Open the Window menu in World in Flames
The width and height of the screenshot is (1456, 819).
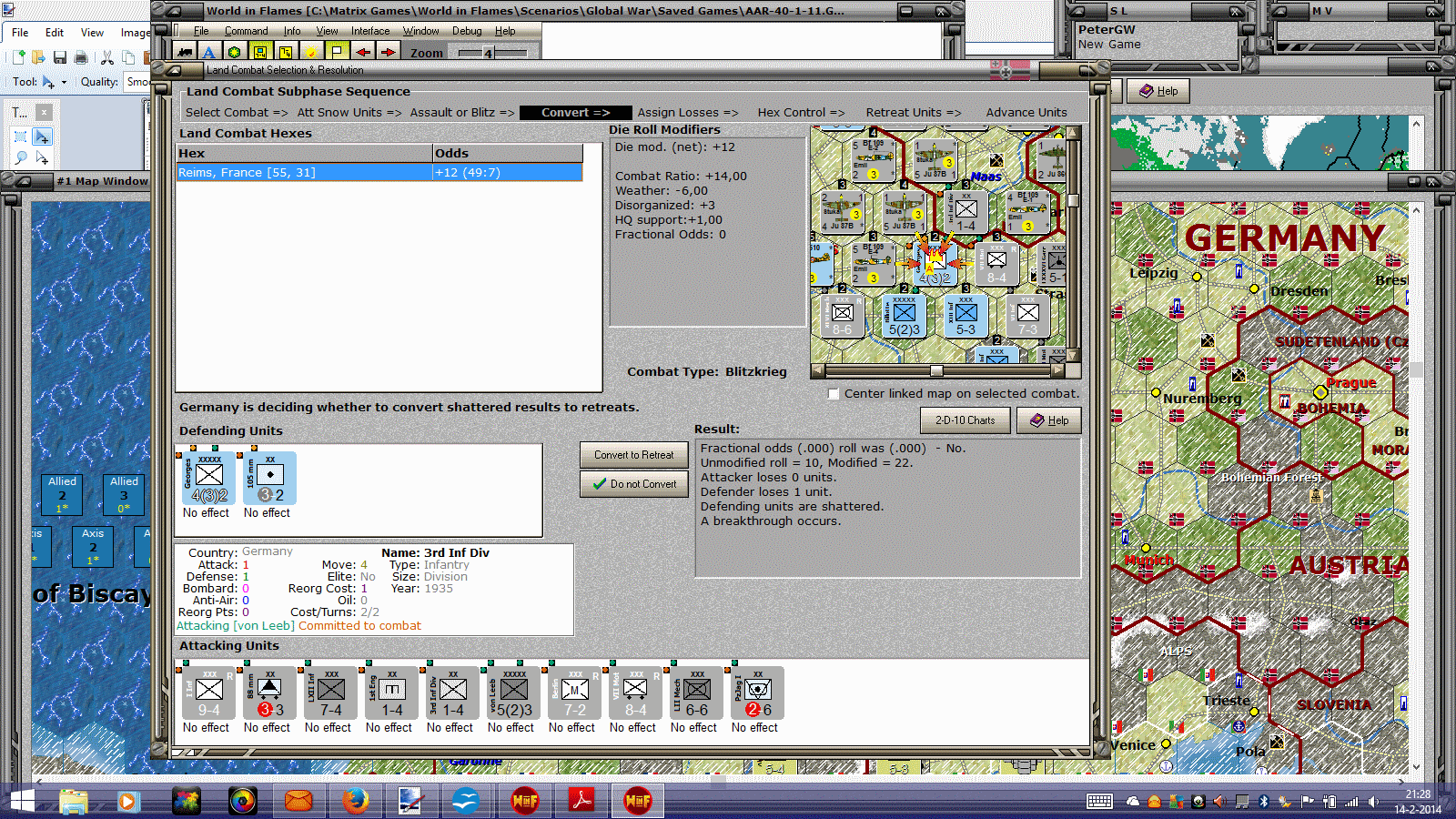click(x=421, y=31)
